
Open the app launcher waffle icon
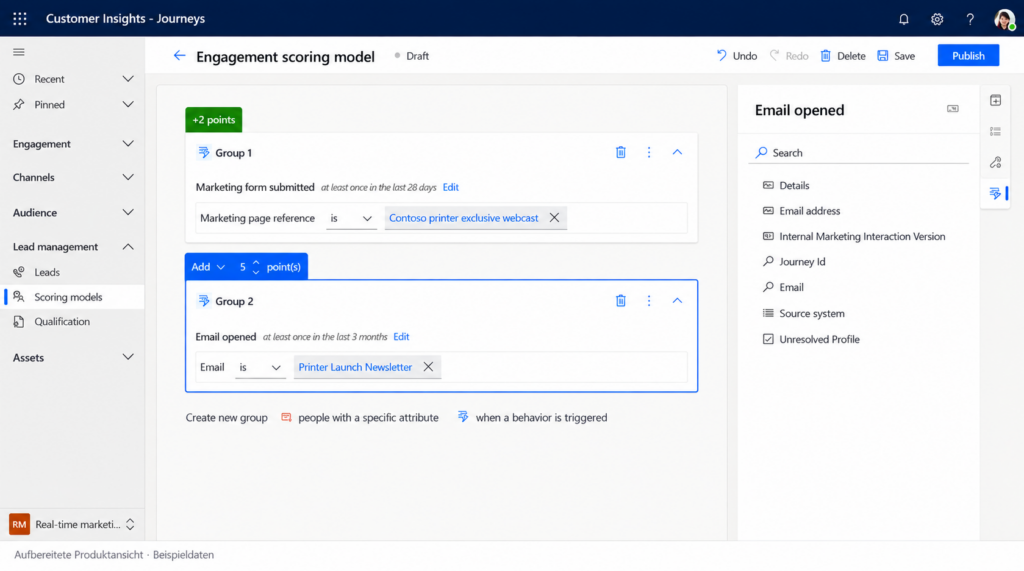click(20, 18)
